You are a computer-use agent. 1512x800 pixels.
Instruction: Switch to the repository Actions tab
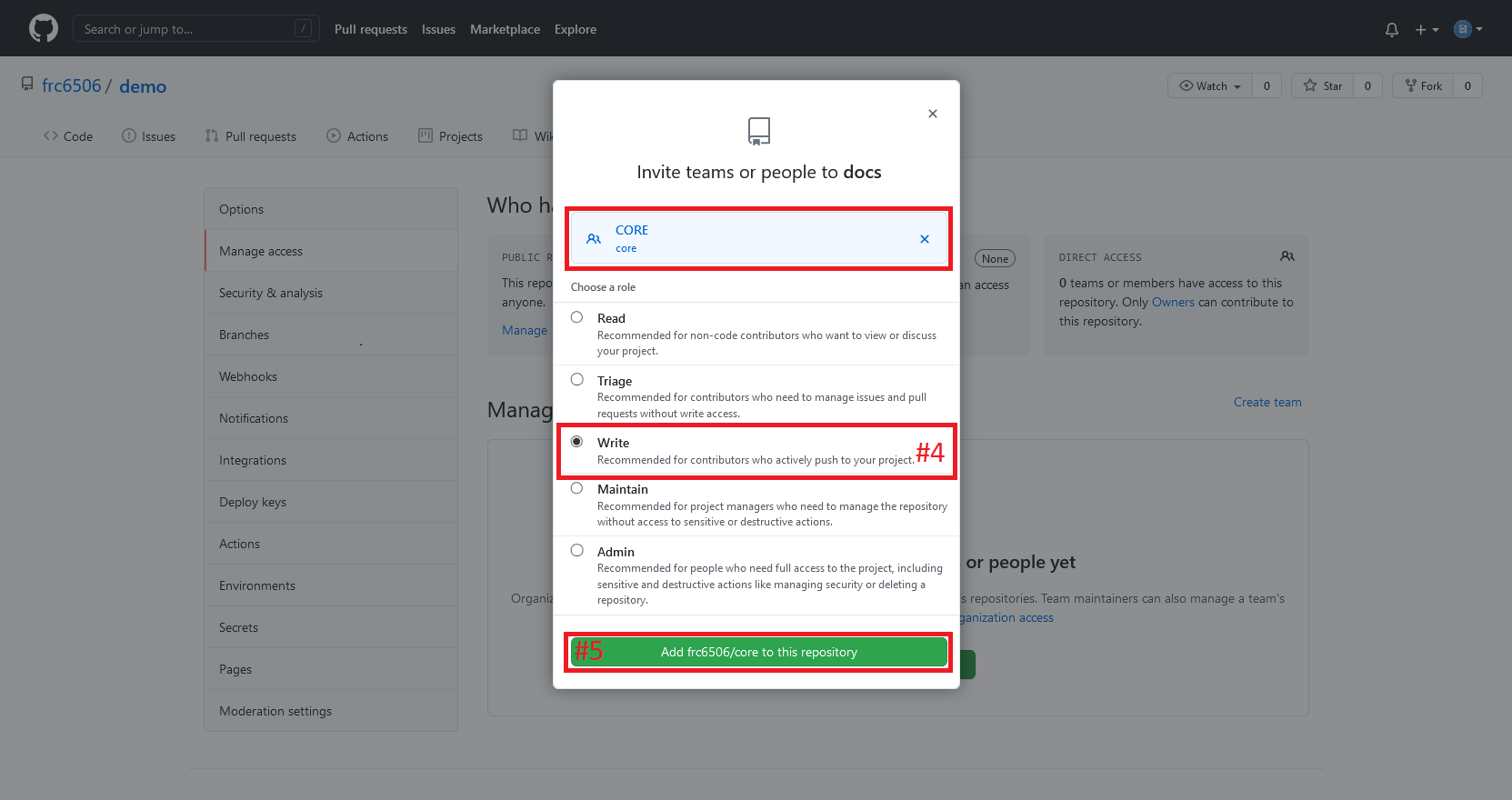click(357, 136)
